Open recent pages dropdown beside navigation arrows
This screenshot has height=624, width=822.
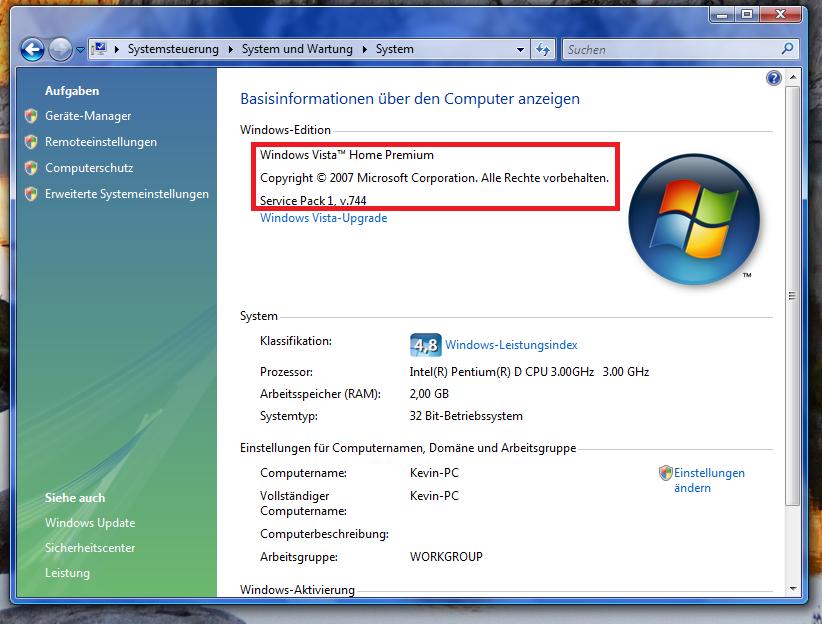click(x=80, y=50)
